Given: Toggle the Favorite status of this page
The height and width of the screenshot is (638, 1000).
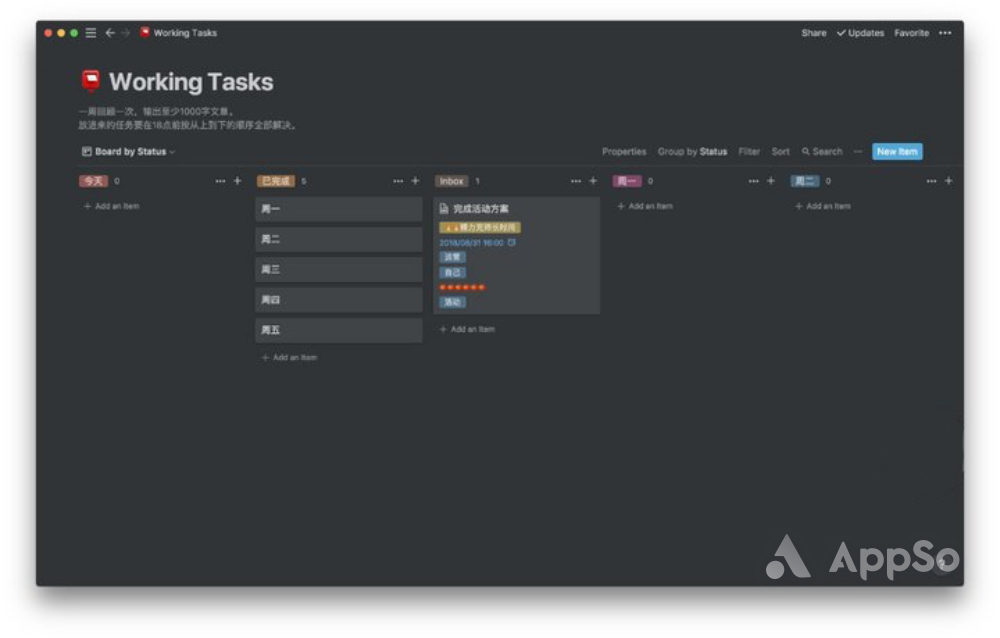Looking at the screenshot, I should point(911,33).
